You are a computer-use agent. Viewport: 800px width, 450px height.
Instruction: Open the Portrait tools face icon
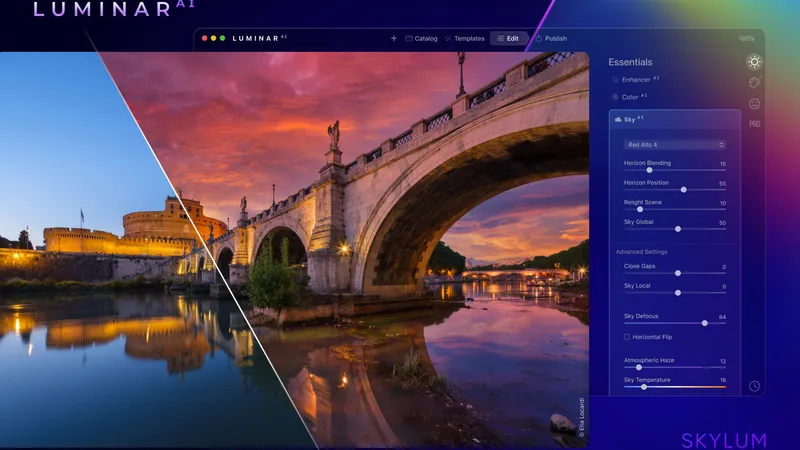coord(754,103)
